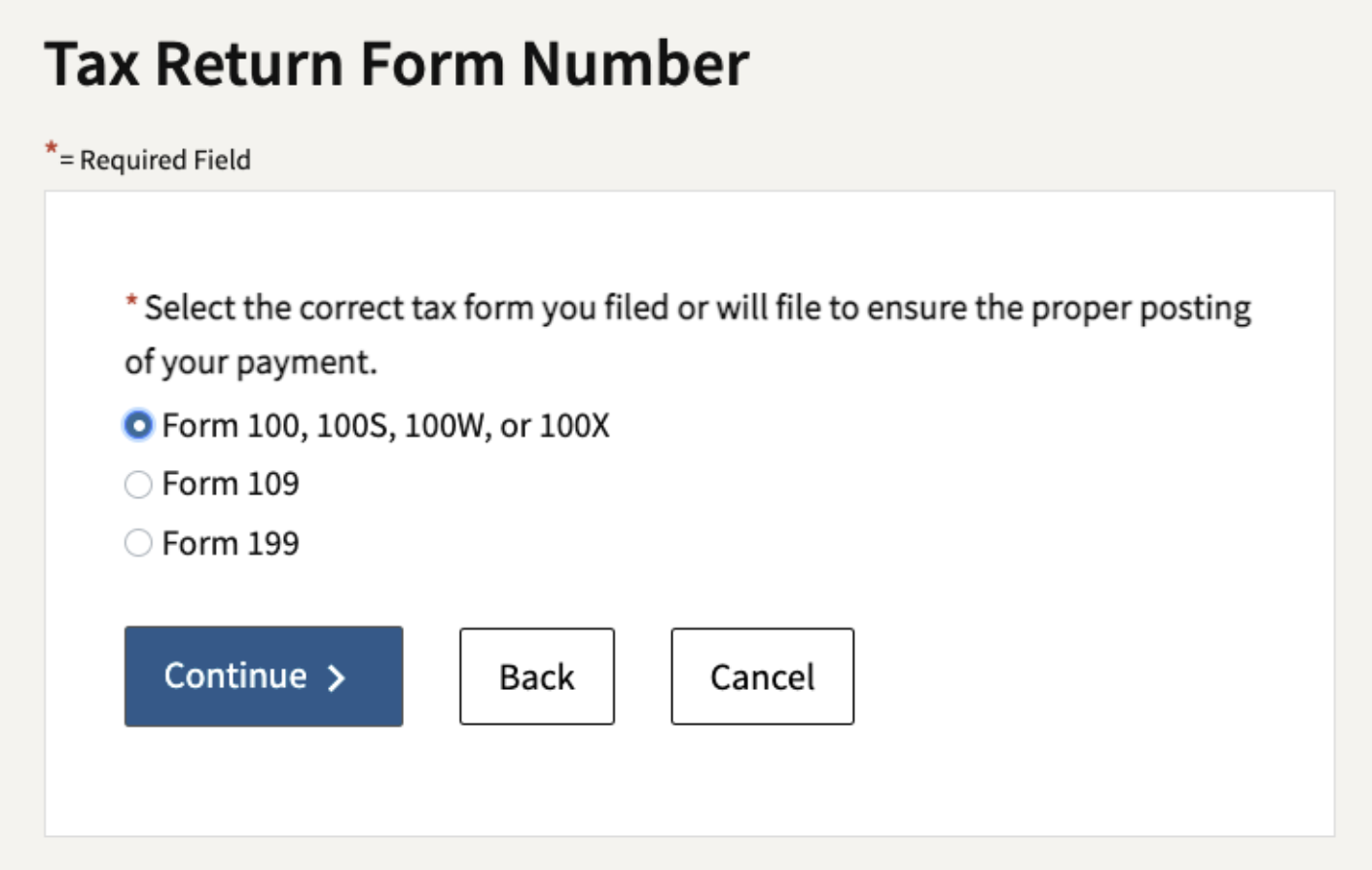Click the chevron arrow inside Continue button
Viewport: 1372px width, 870px height.
tap(337, 677)
